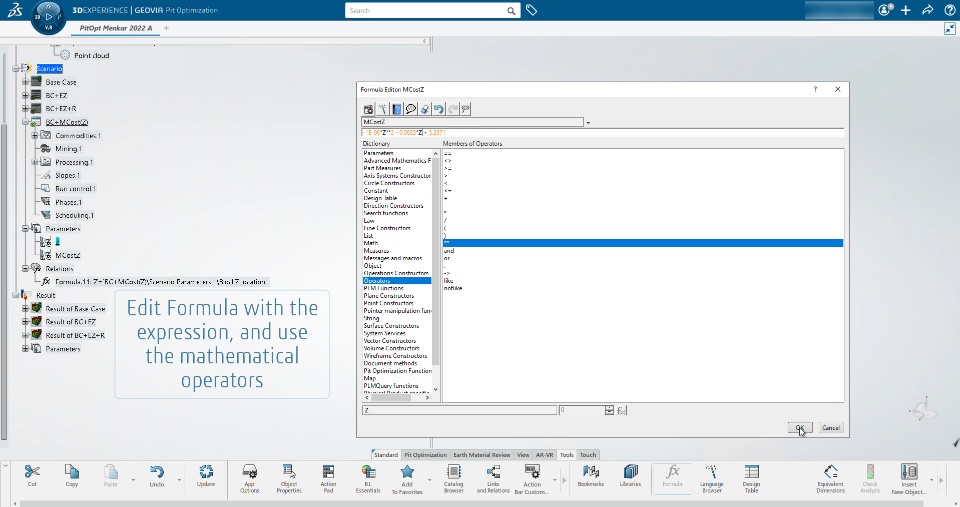Screen dimensions: 960x507
Task: Switch to the Touch tab
Action: [588, 455]
